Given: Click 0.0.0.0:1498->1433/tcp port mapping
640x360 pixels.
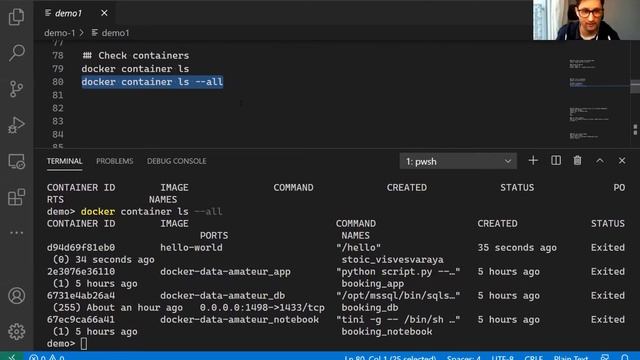Looking at the screenshot, I should [x=262, y=308].
